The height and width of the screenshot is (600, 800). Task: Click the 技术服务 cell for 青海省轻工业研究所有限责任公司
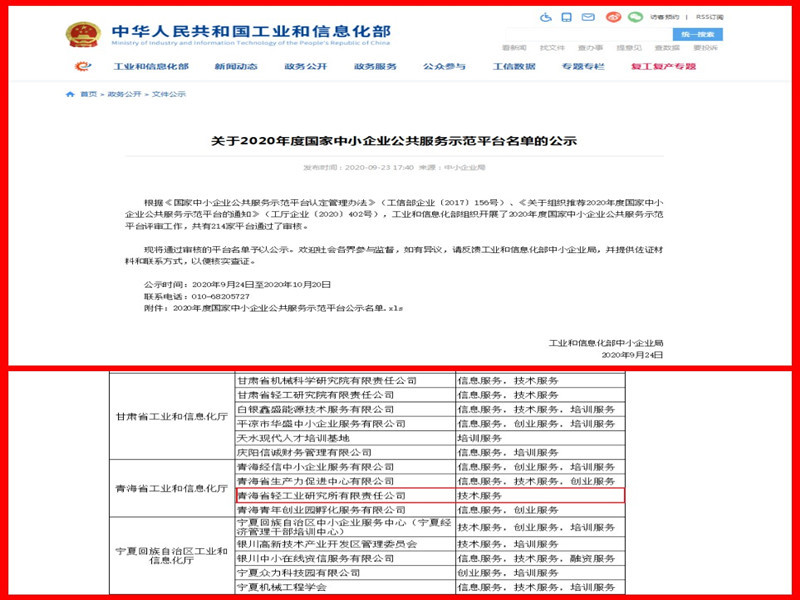coord(540,495)
